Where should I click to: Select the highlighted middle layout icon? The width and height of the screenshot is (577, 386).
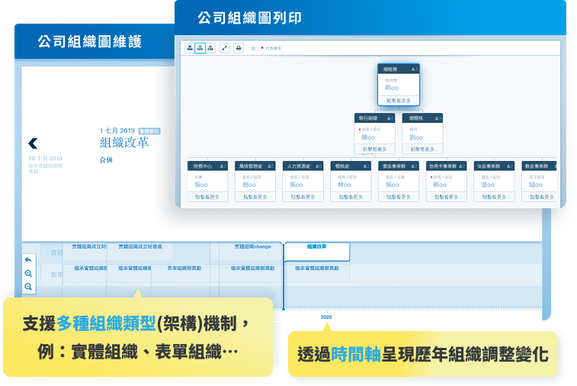200,48
